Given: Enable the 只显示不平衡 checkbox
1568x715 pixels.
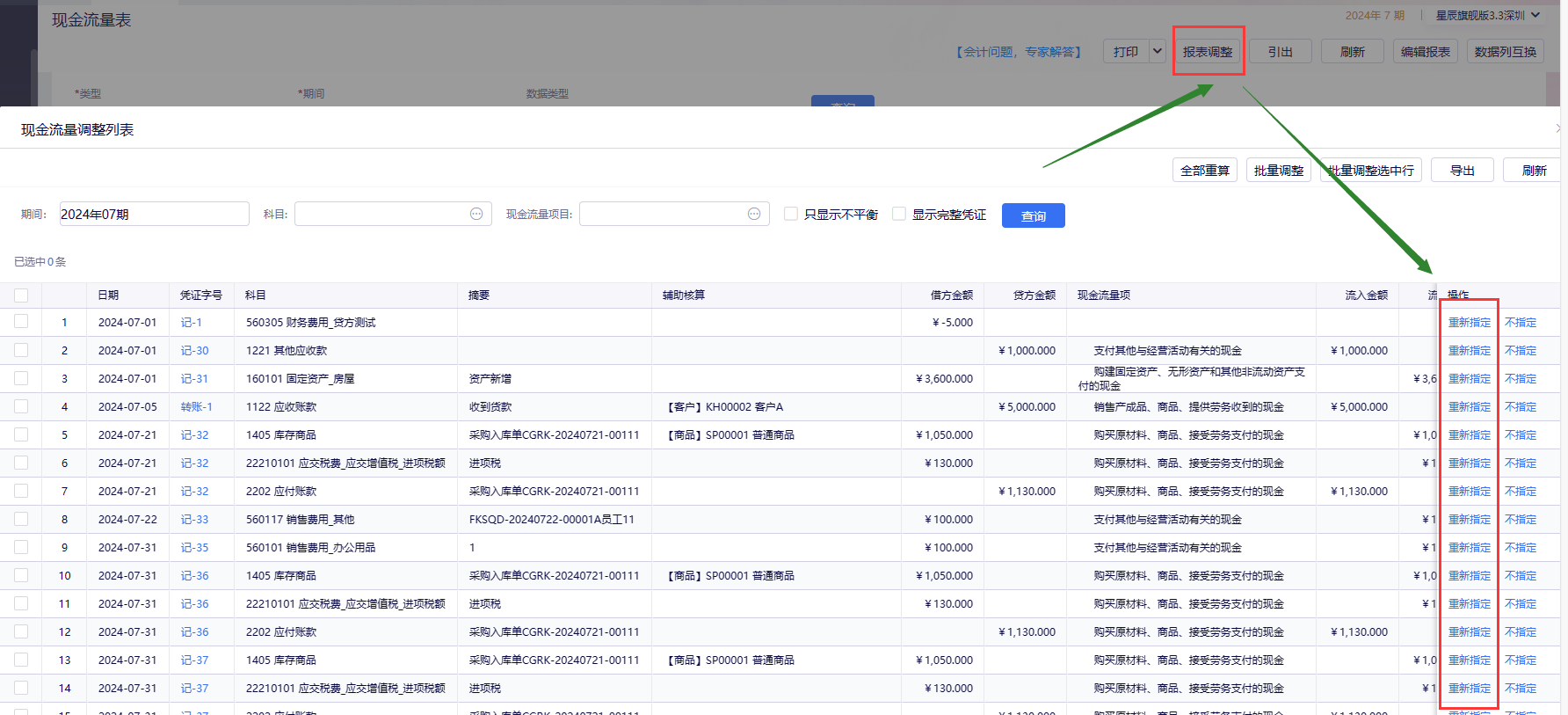Looking at the screenshot, I should point(791,214).
